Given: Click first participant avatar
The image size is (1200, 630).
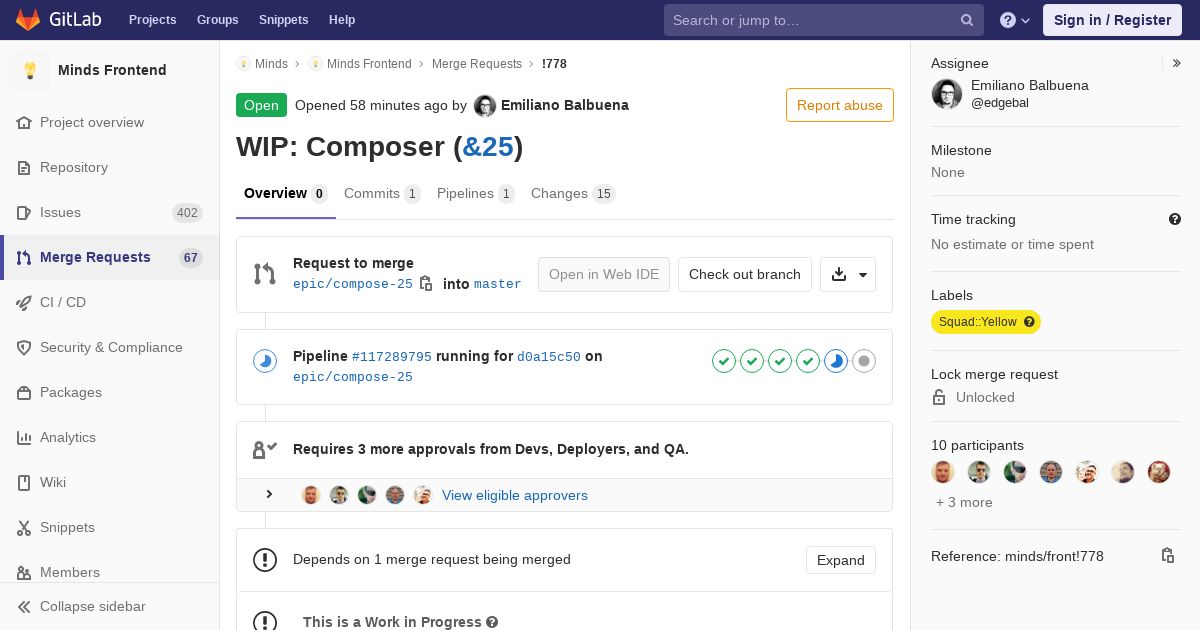Looking at the screenshot, I should pos(943,472).
